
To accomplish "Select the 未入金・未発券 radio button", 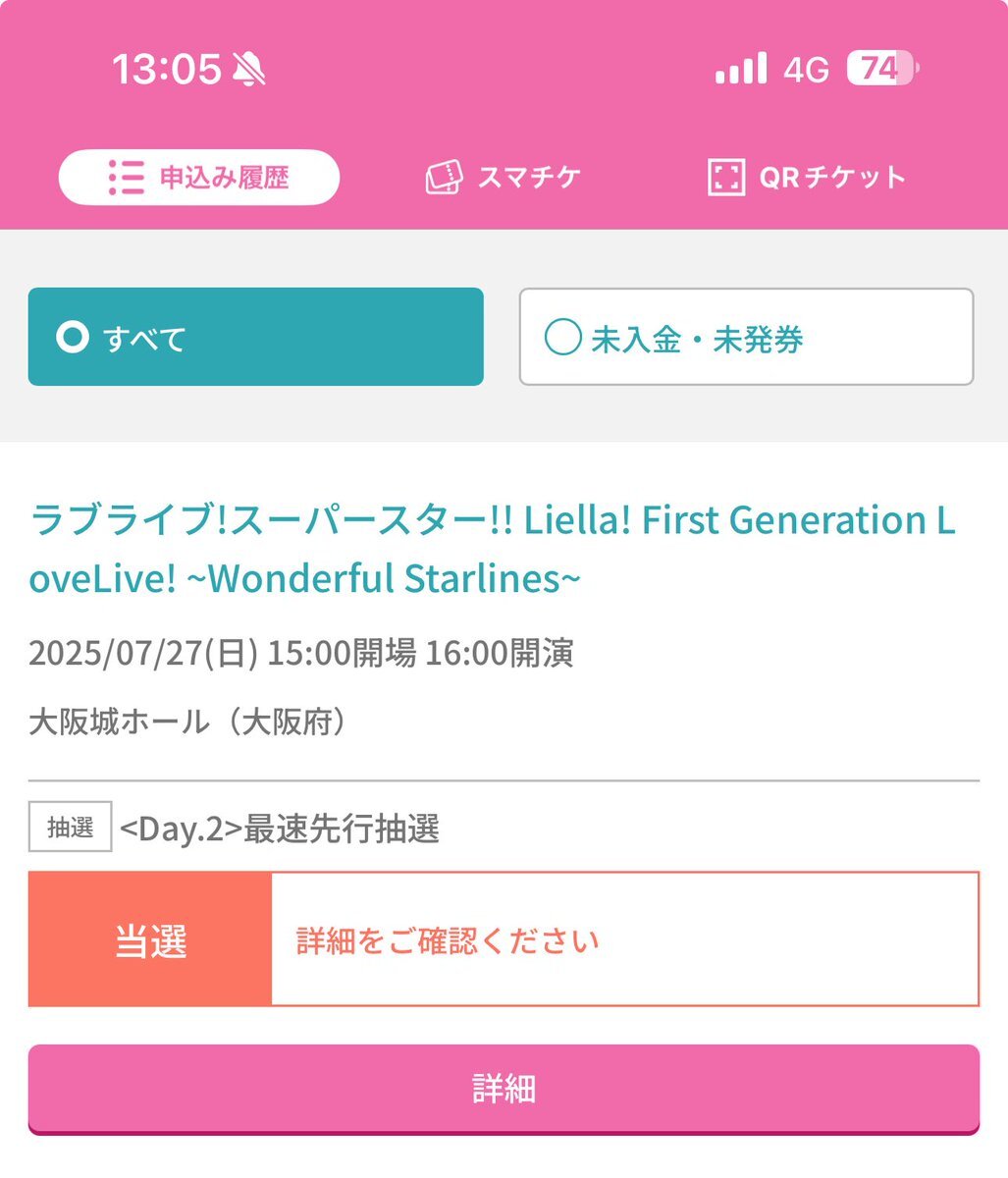I will [x=746, y=337].
